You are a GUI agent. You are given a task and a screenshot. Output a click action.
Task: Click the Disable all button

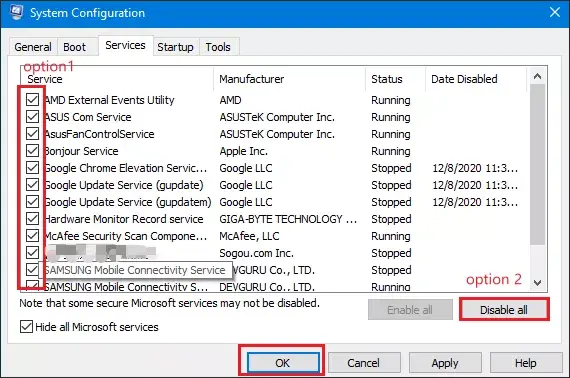[504, 310]
